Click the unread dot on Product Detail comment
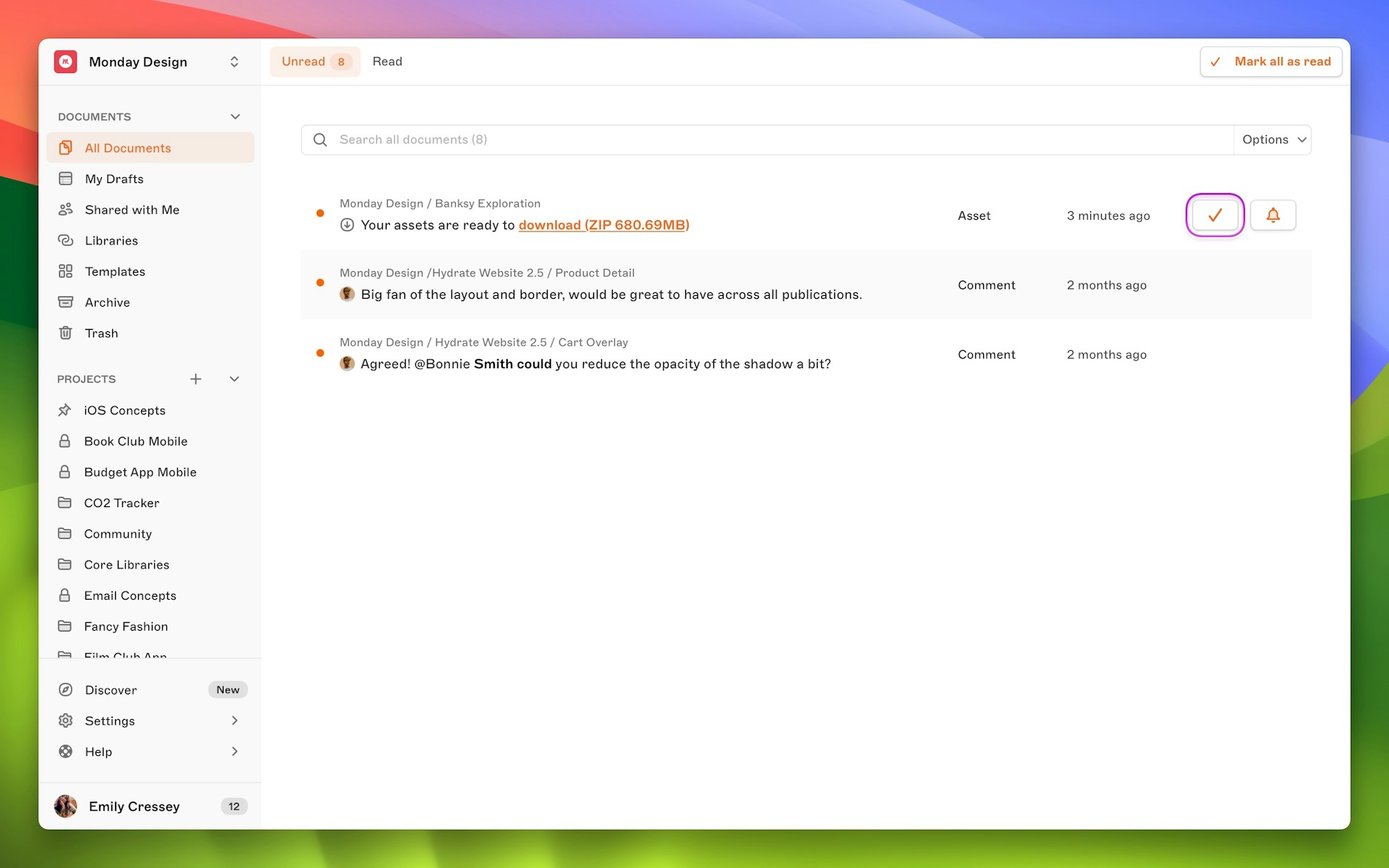Screen dimensions: 1389x868 tap(320, 283)
